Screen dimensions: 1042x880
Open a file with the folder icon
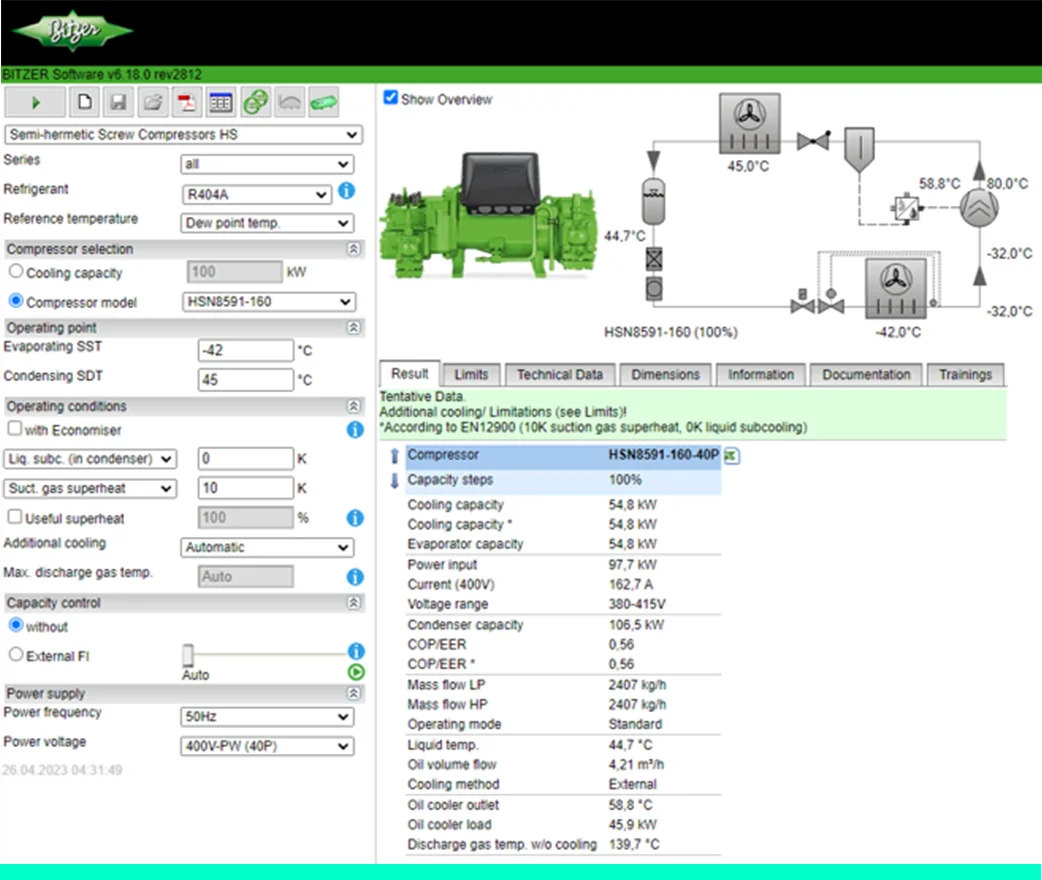point(152,102)
